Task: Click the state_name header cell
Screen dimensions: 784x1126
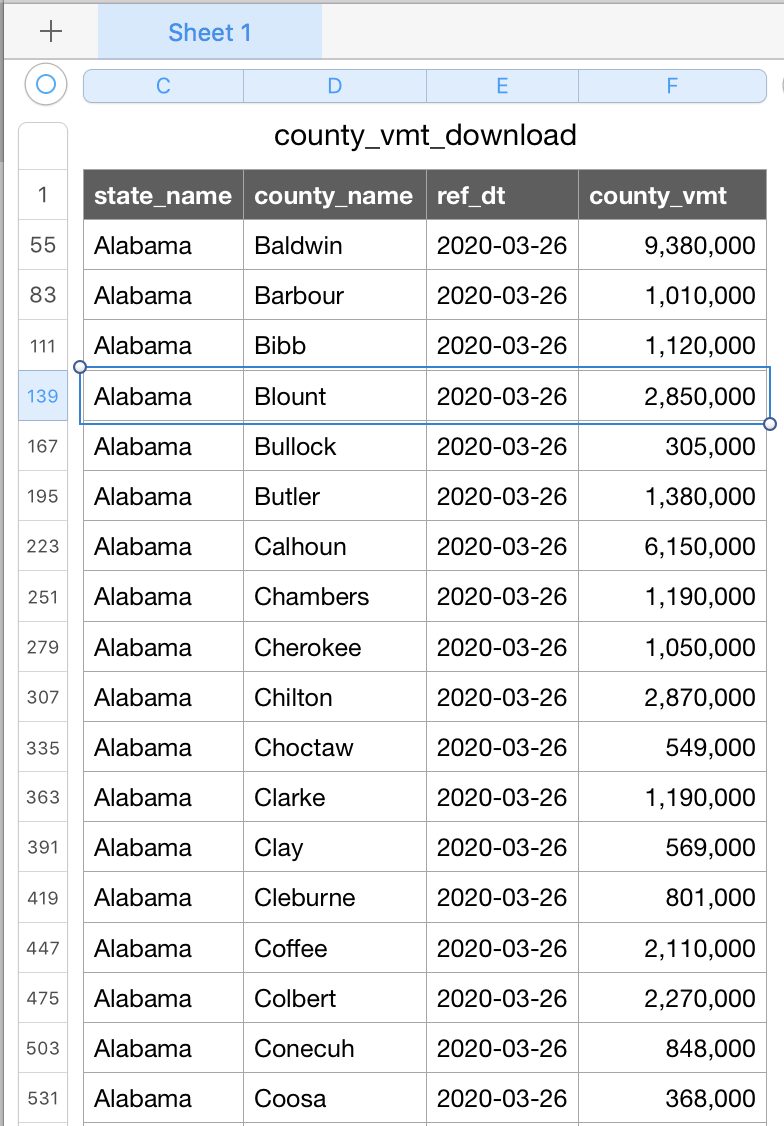Action: [x=164, y=195]
